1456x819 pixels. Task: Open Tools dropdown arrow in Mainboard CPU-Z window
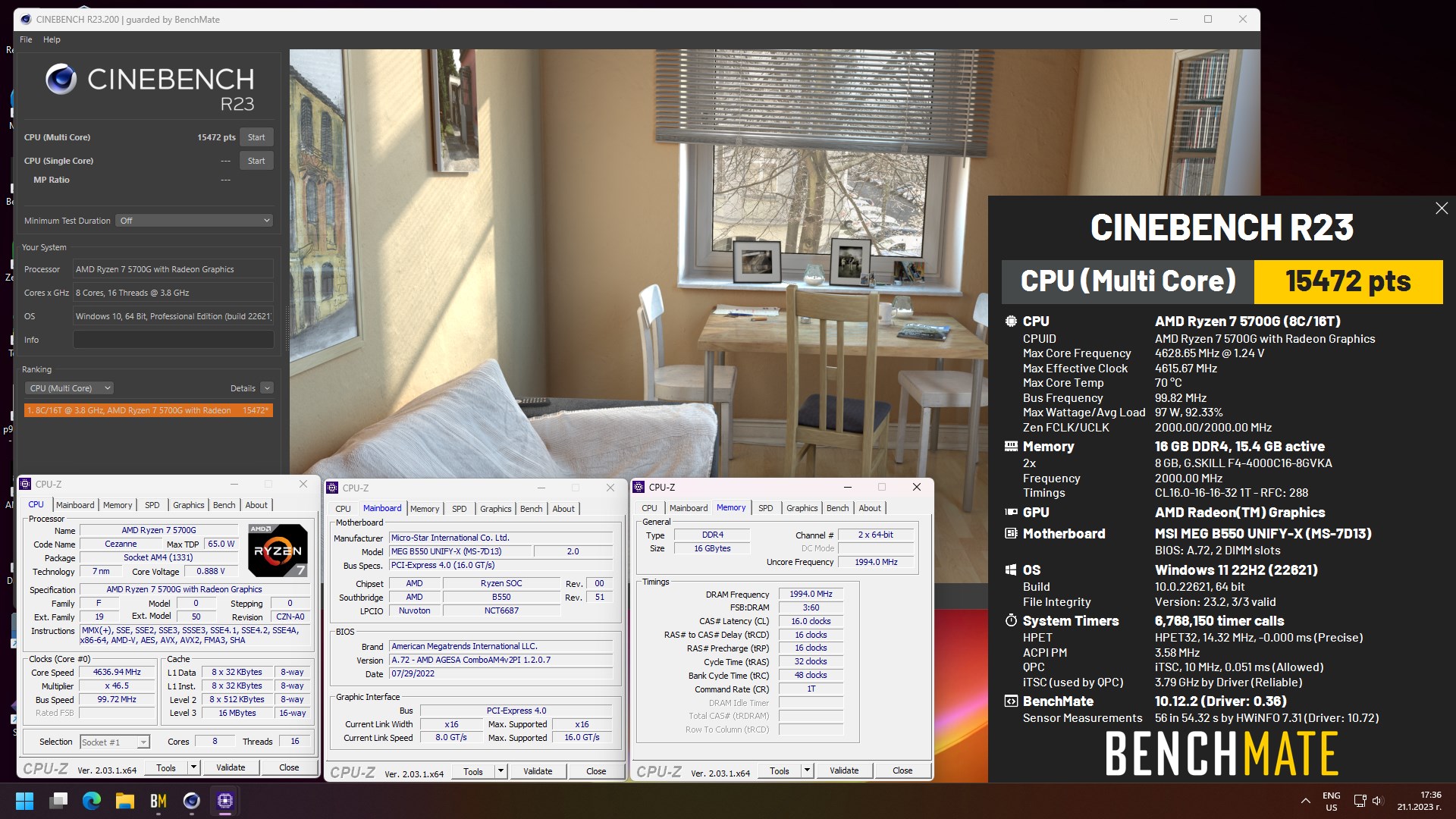tap(500, 771)
